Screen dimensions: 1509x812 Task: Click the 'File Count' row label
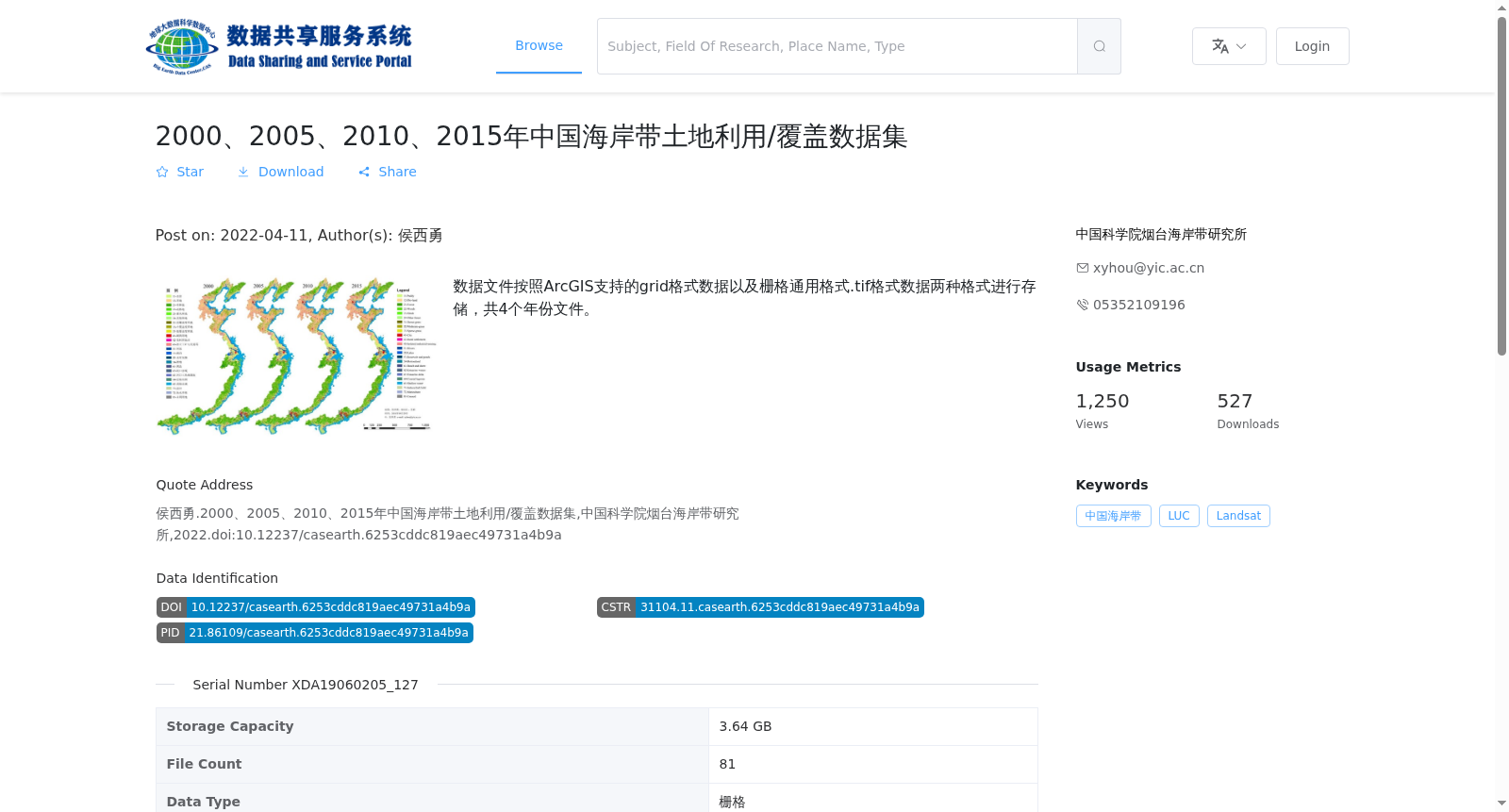coord(204,764)
